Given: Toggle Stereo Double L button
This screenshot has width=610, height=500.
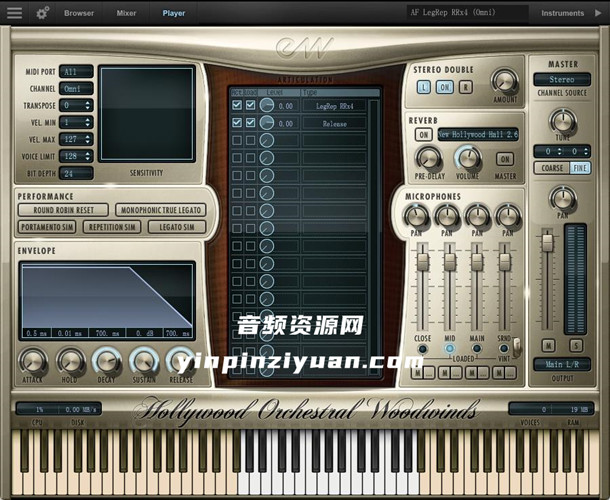Looking at the screenshot, I should (x=424, y=87).
